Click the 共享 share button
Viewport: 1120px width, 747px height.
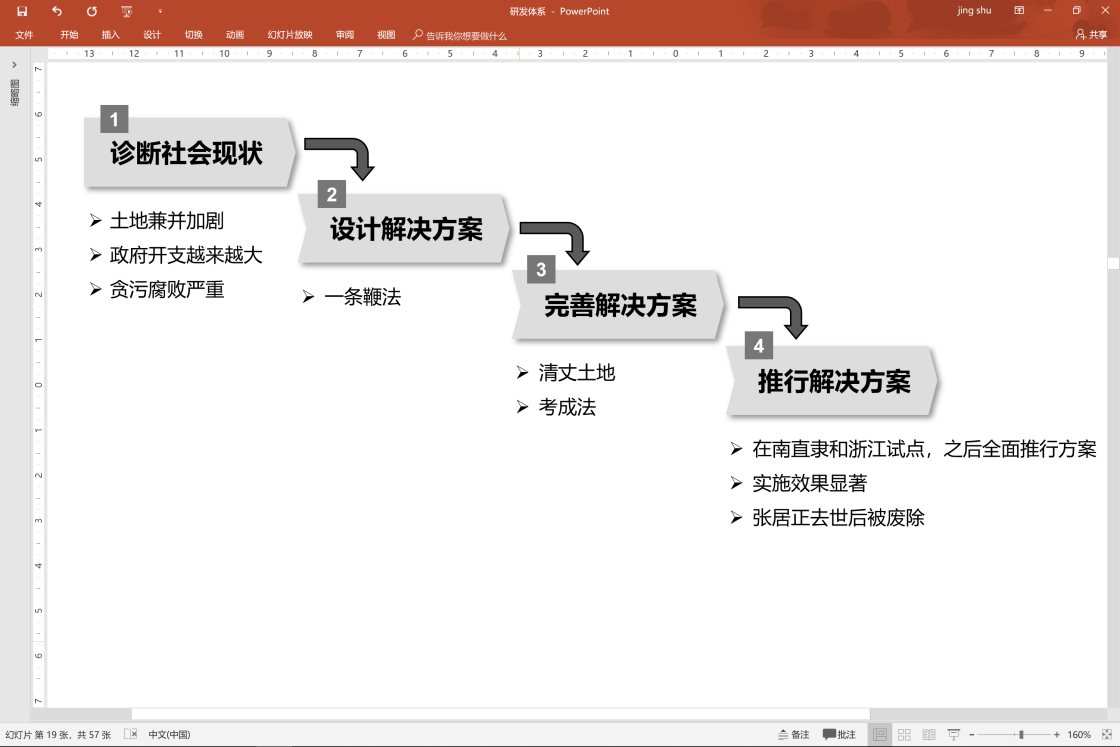click(1092, 35)
